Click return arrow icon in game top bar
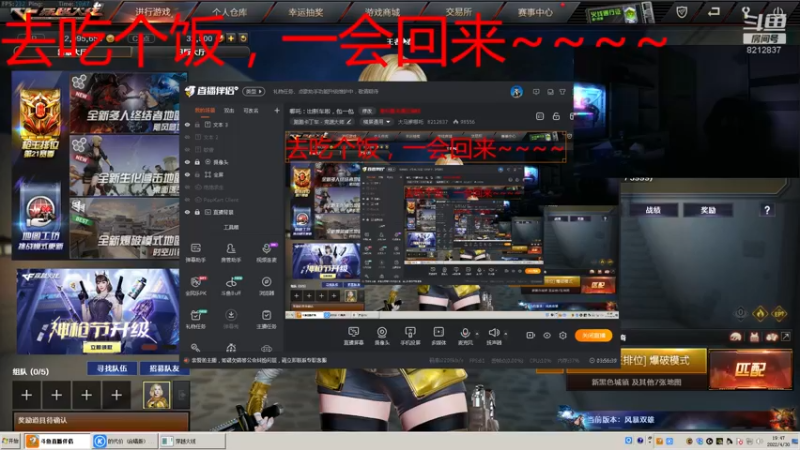Viewport: 800px width, 450px height. [x=714, y=11]
